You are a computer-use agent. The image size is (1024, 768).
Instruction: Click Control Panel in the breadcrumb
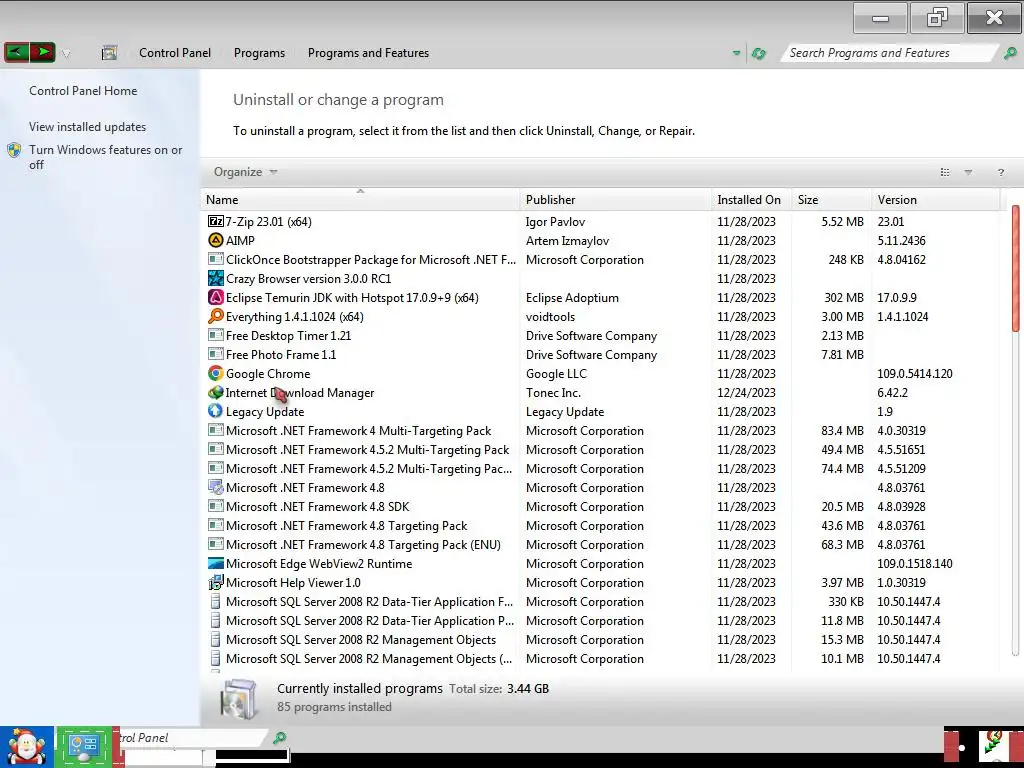coord(175,53)
